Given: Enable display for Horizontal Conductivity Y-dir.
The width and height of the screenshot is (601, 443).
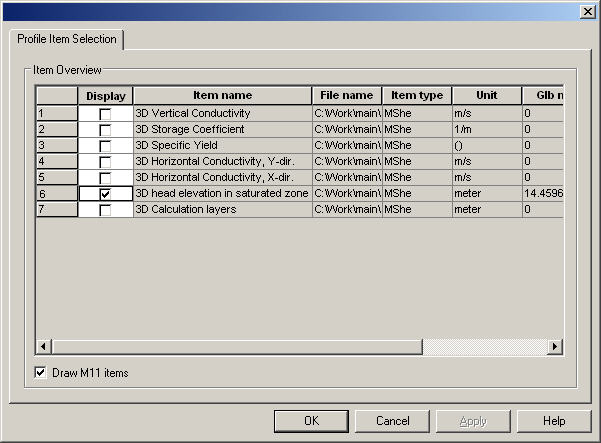Looking at the screenshot, I should click(105, 161).
